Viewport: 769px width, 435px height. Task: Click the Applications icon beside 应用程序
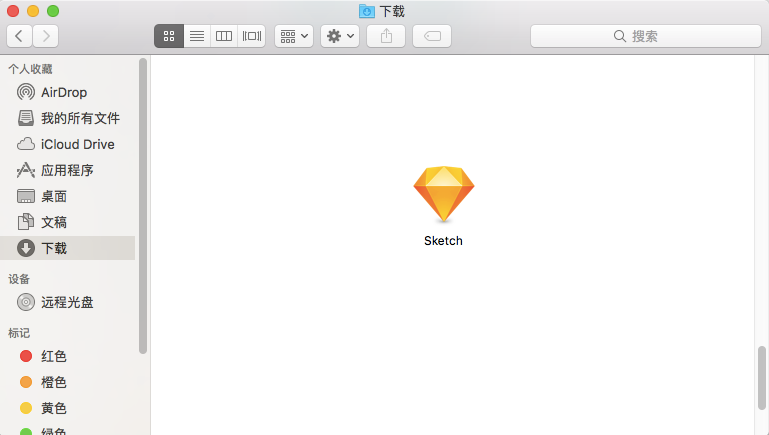tap(26, 170)
